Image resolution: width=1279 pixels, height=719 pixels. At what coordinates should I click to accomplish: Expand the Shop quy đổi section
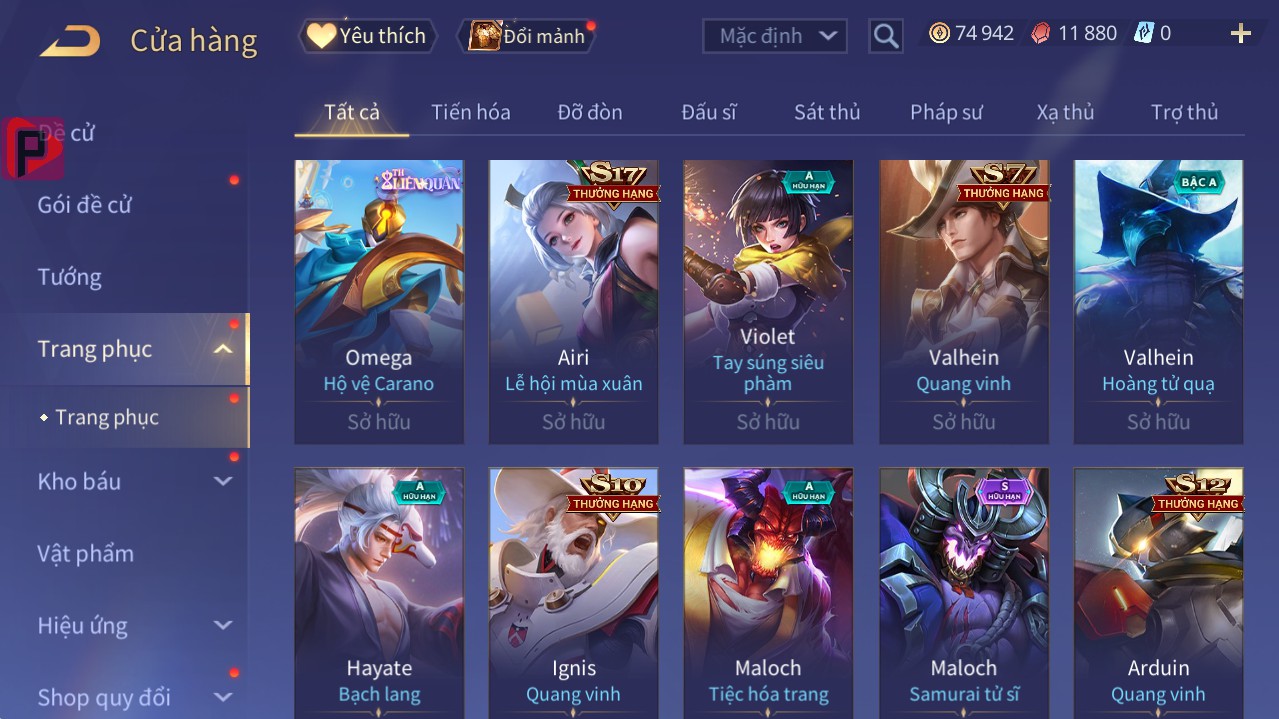tap(224, 697)
